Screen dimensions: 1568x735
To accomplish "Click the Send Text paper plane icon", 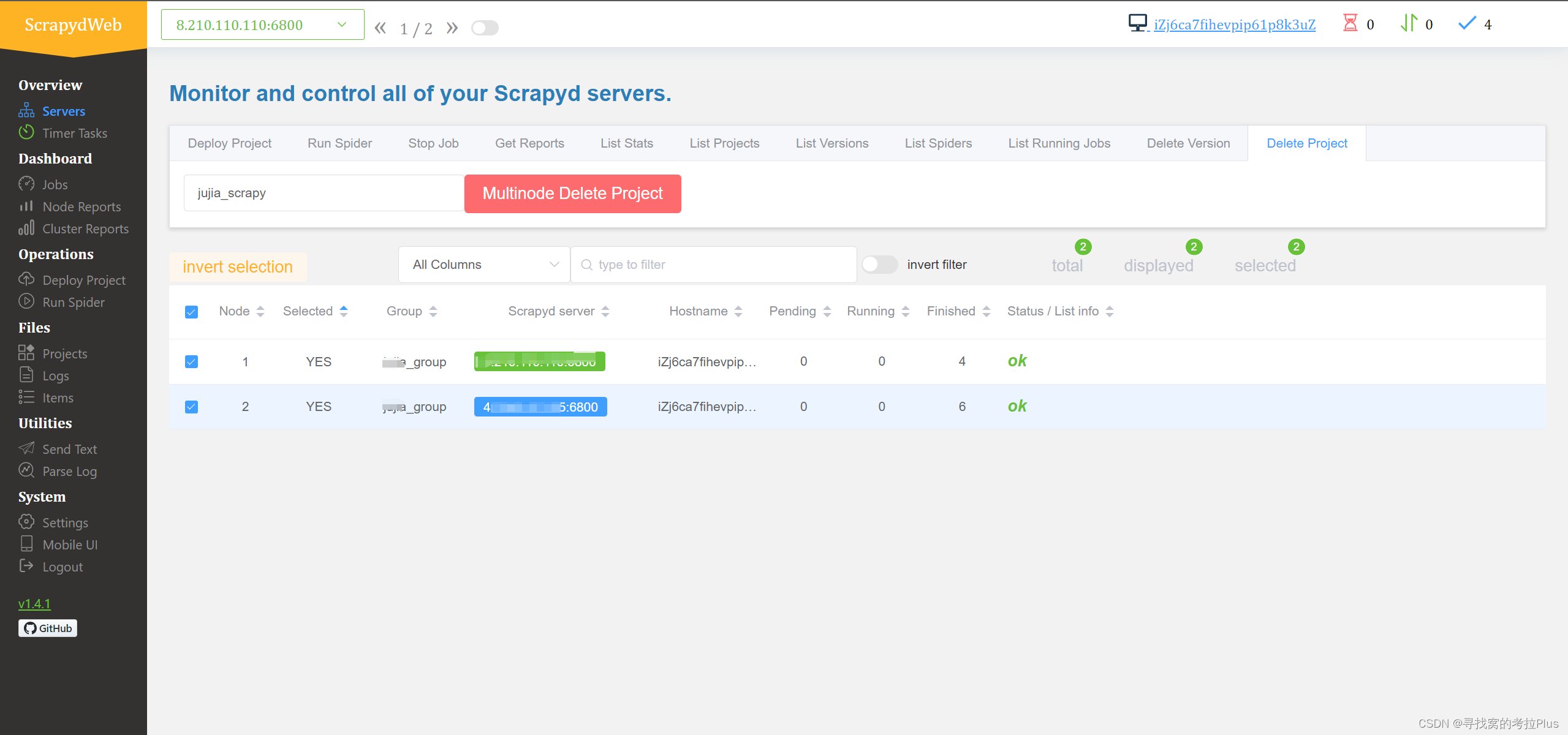I will [26, 448].
